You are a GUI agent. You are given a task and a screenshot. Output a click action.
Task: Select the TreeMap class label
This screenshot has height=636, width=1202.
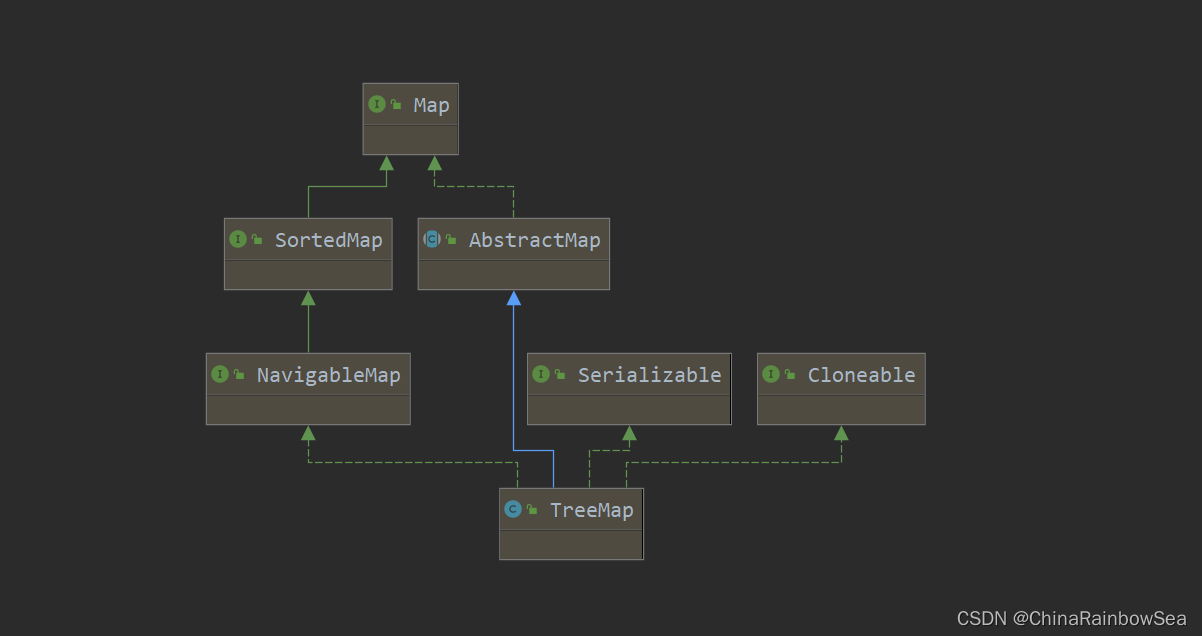(x=591, y=510)
